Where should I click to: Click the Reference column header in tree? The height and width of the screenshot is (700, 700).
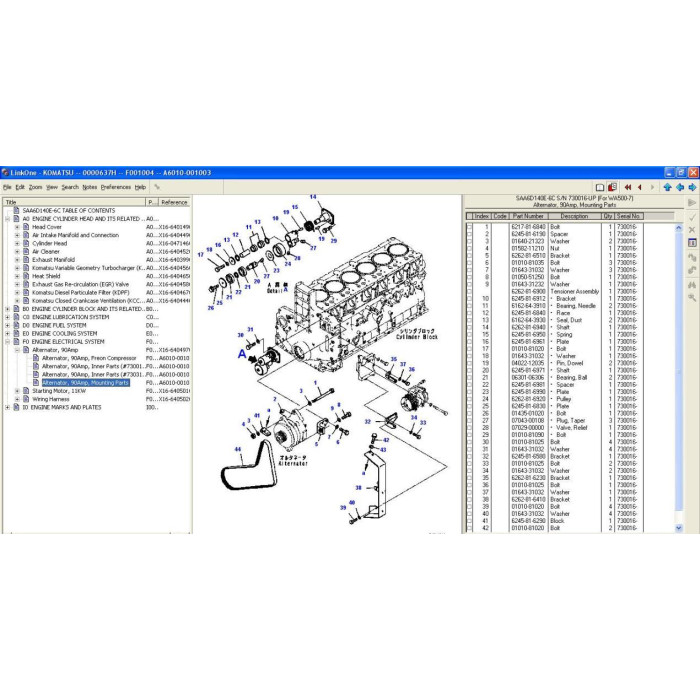point(175,202)
